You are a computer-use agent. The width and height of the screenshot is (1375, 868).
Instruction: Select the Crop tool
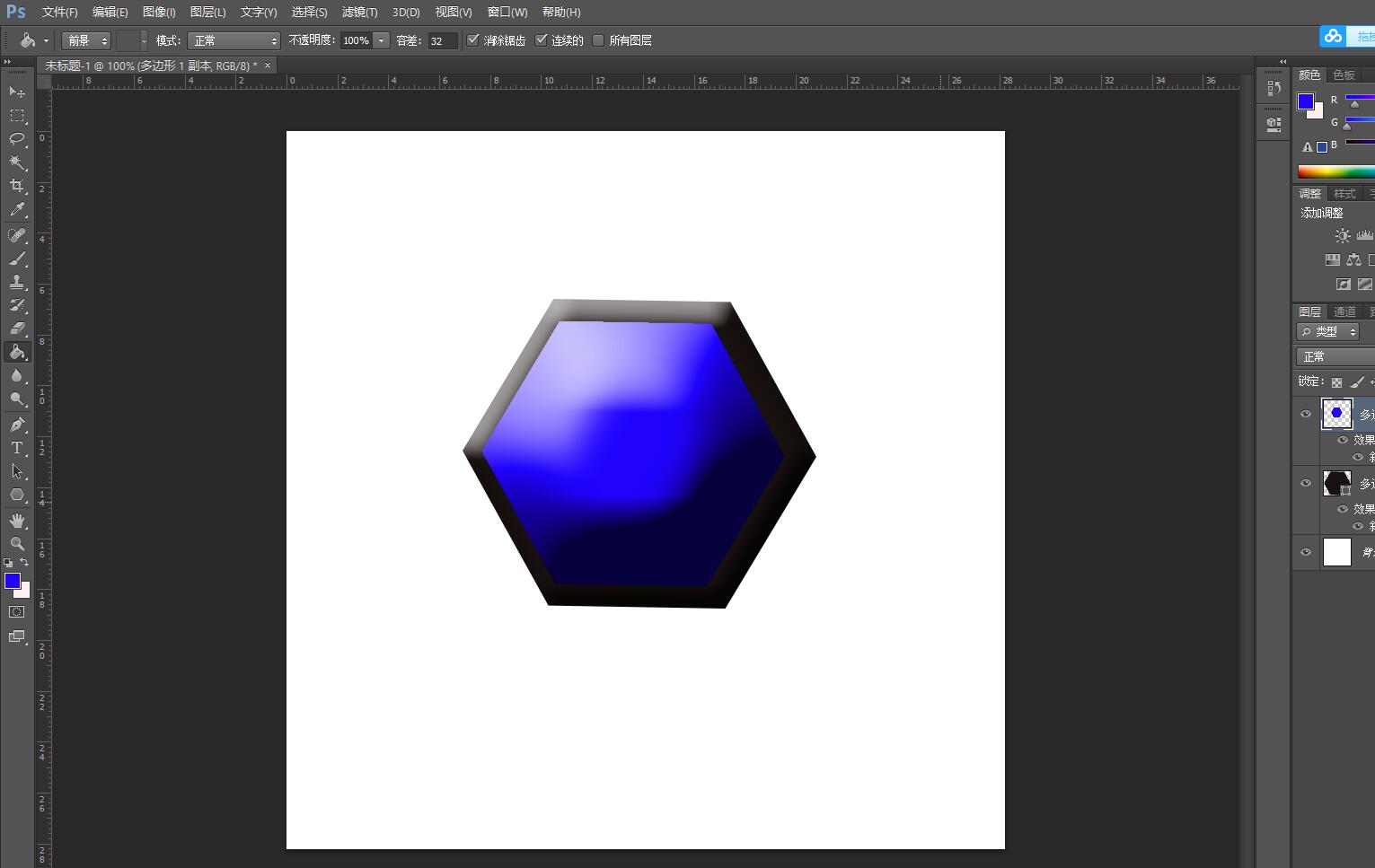16,186
